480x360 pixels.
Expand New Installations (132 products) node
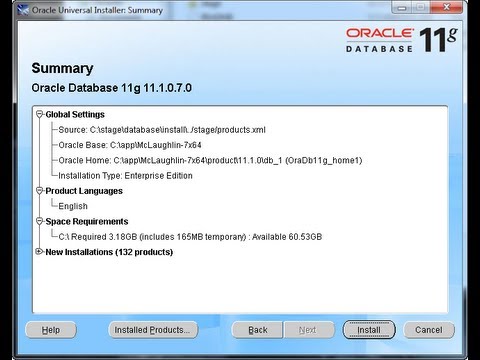tap(40, 252)
